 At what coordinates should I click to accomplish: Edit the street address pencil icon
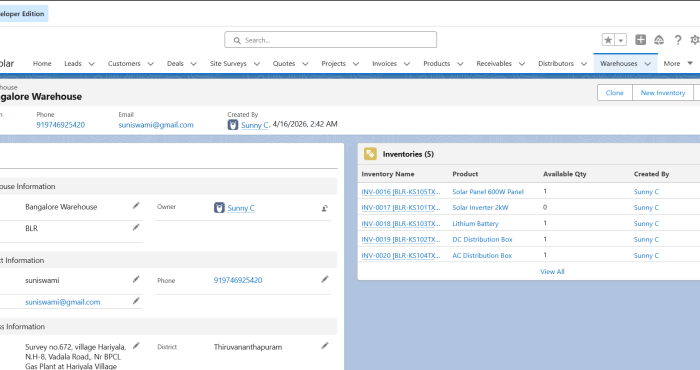(x=136, y=346)
